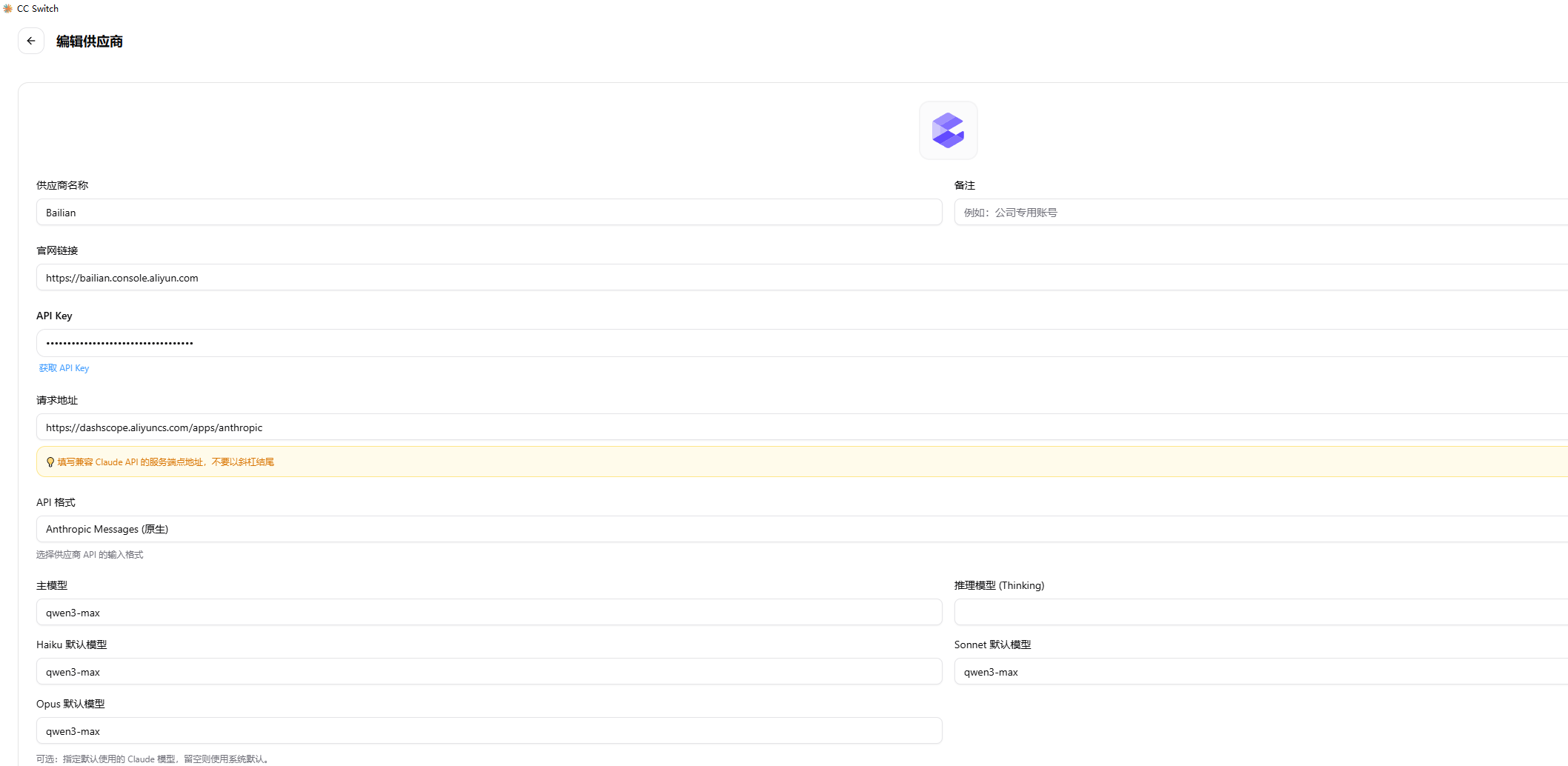Click the 备注 label
Viewport: 1568px width, 766px height.
click(965, 185)
